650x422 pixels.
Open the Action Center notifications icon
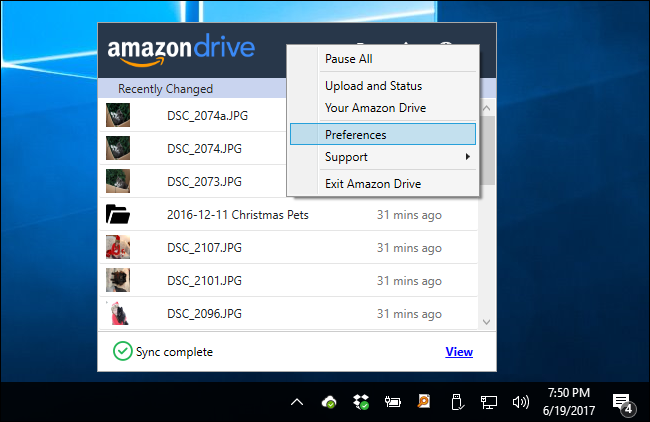623,404
